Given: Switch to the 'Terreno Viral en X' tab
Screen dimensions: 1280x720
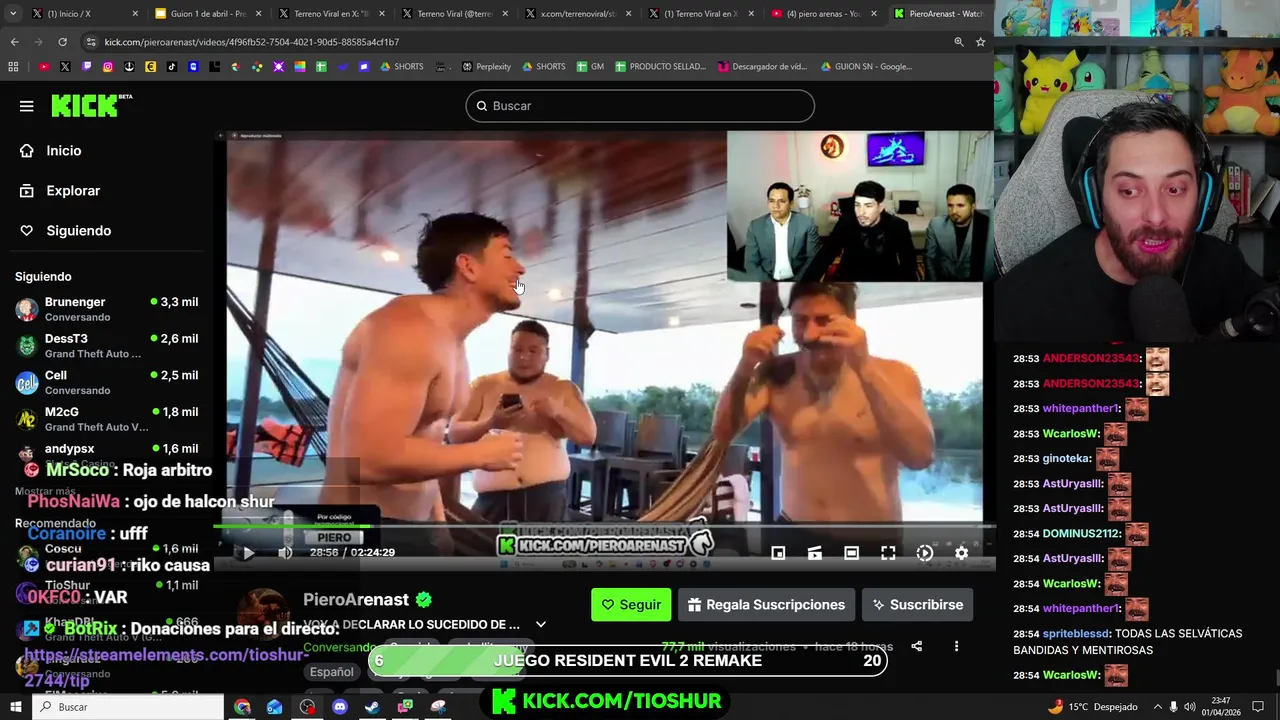Looking at the screenshot, I should tap(332, 14).
